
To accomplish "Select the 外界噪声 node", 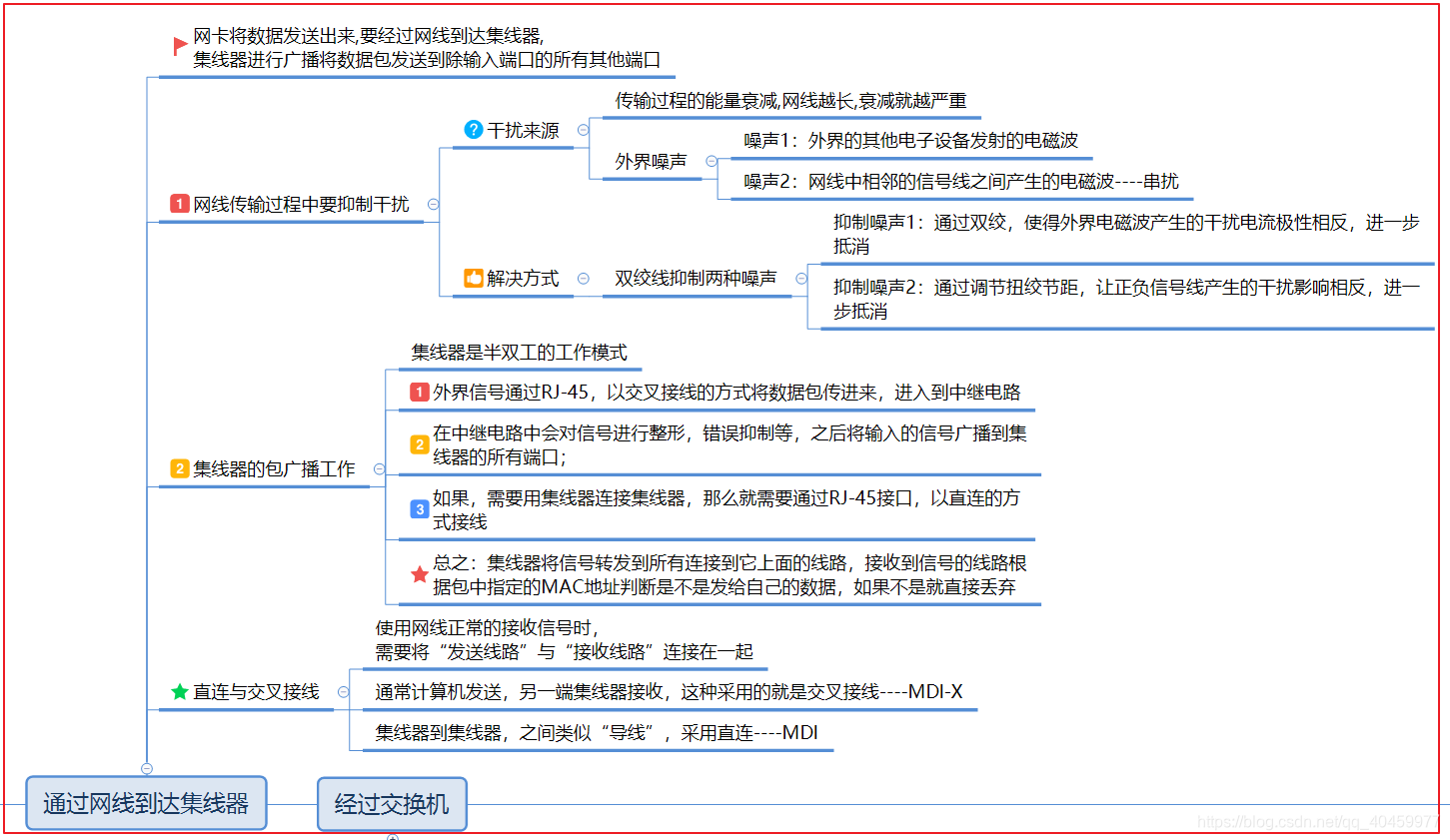I will point(652,161).
